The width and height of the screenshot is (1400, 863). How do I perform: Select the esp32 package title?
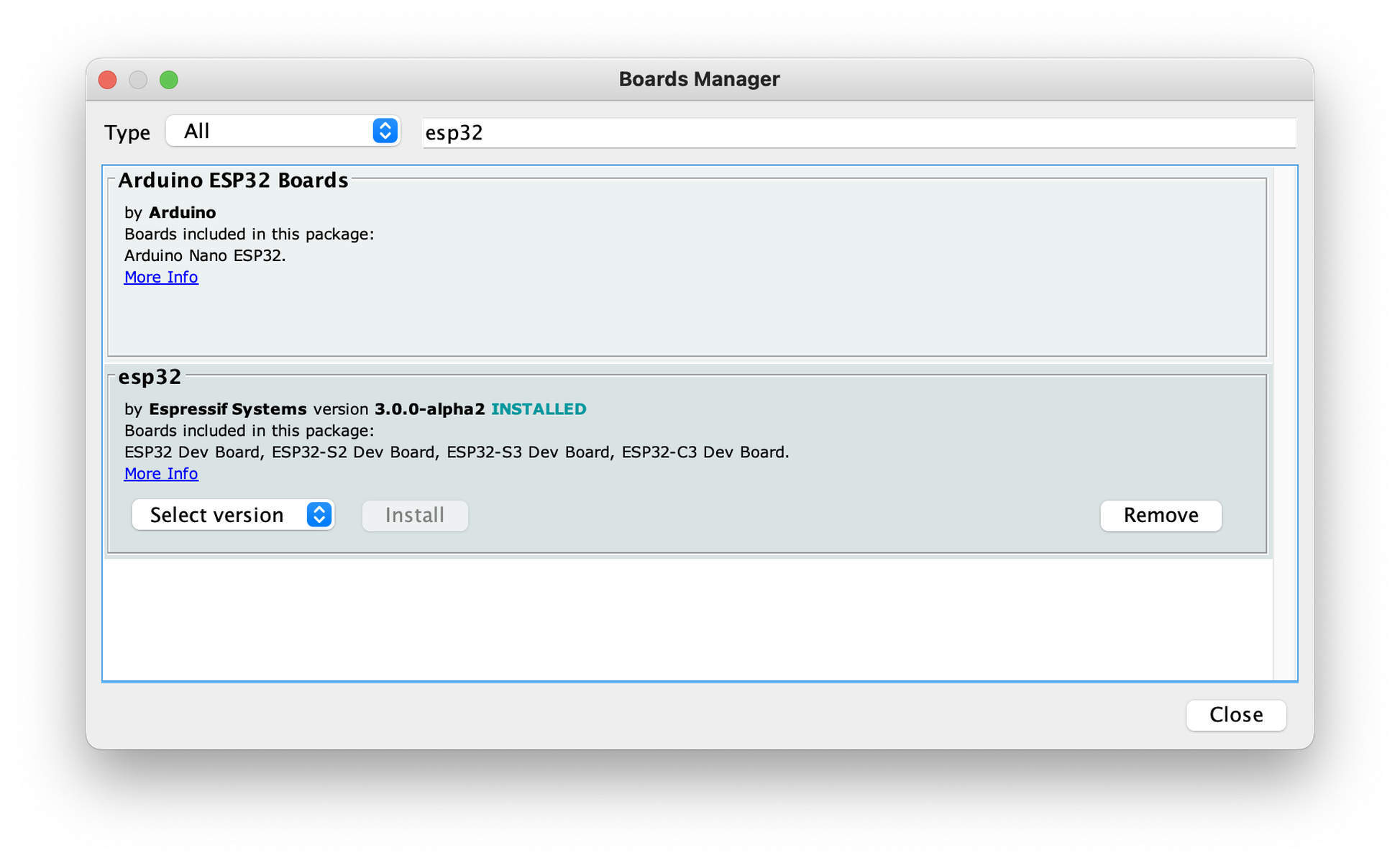tap(150, 377)
